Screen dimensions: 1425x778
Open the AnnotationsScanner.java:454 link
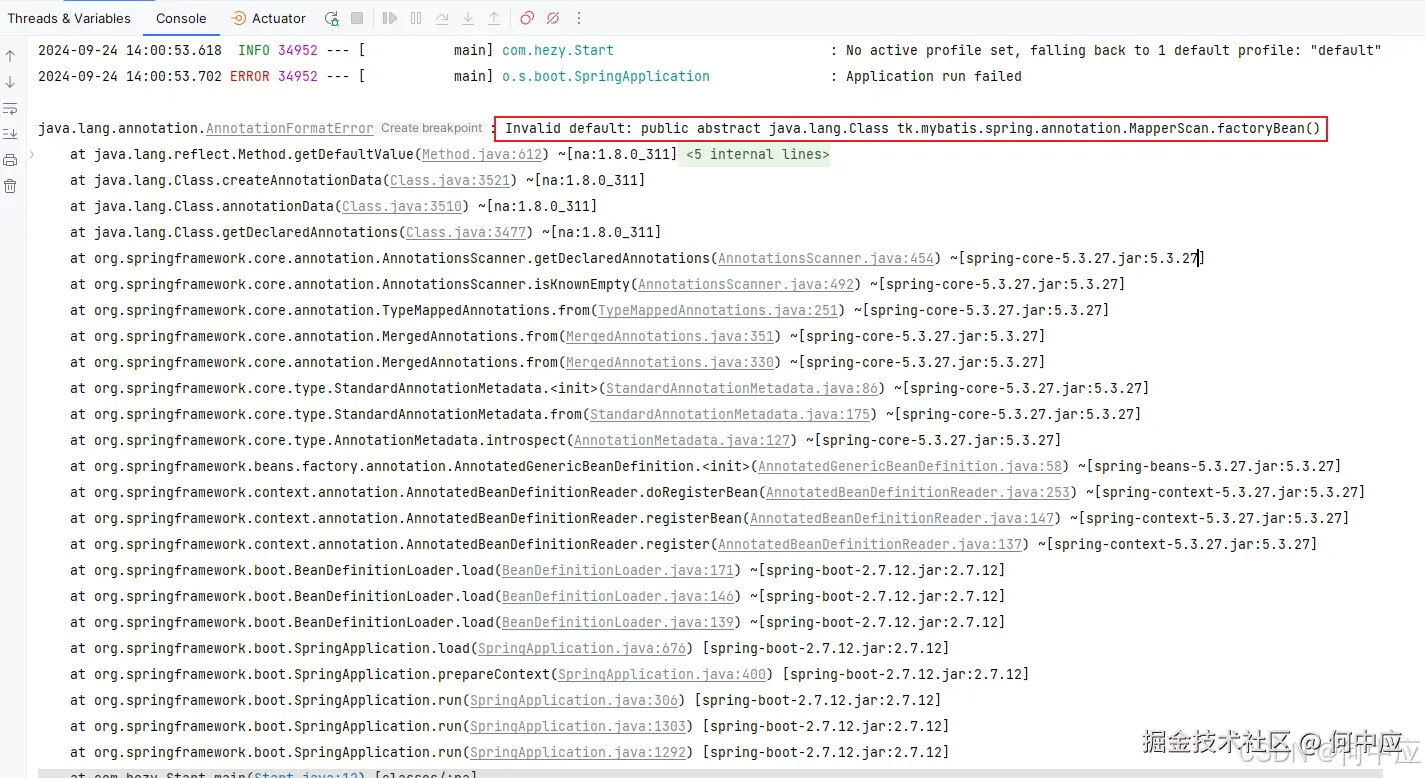pos(826,258)
